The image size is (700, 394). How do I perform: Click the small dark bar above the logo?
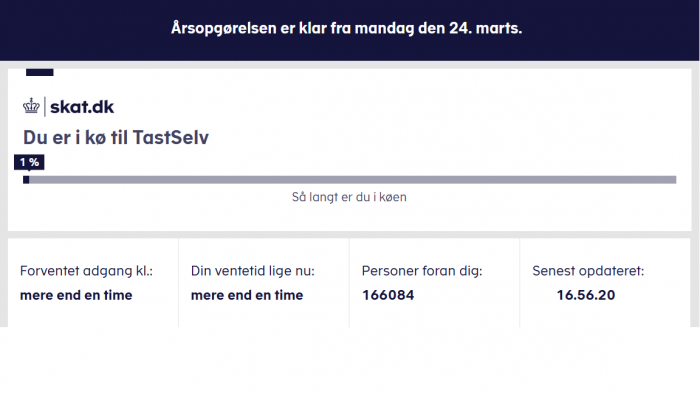(x=40, y=72)
